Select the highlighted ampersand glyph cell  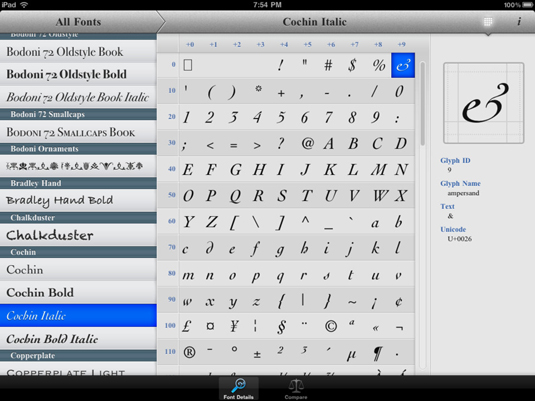click(403, 65)
